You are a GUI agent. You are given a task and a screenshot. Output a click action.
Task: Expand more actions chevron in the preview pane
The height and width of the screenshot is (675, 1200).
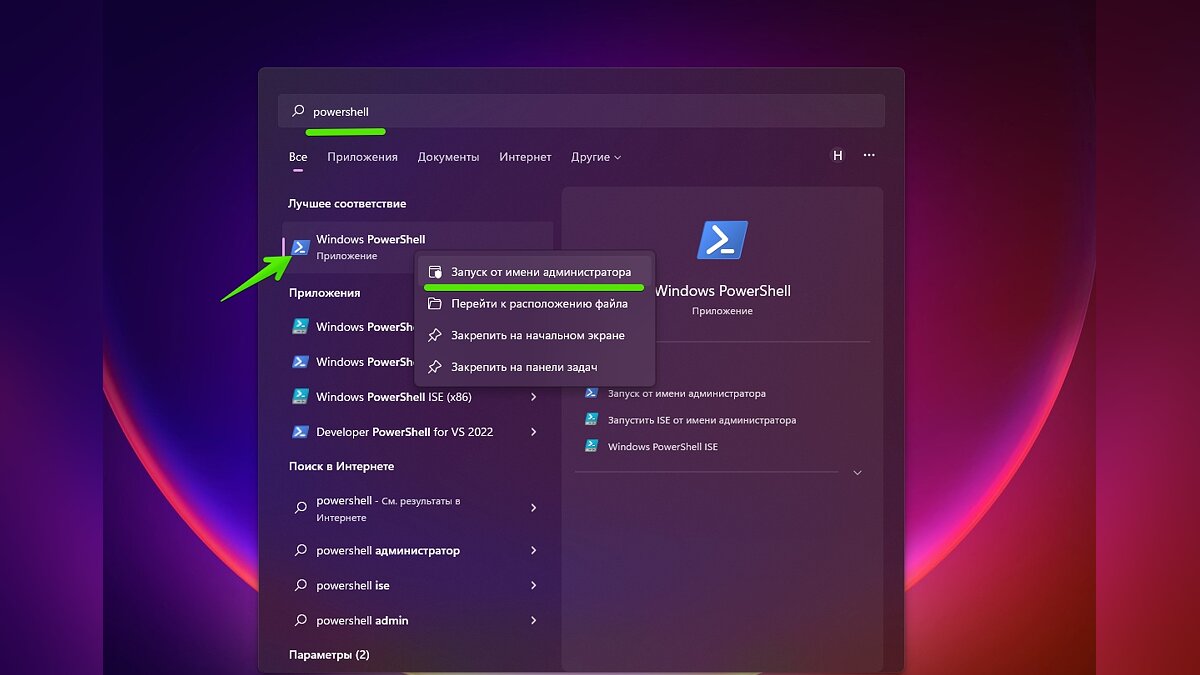tap(857, 473)
